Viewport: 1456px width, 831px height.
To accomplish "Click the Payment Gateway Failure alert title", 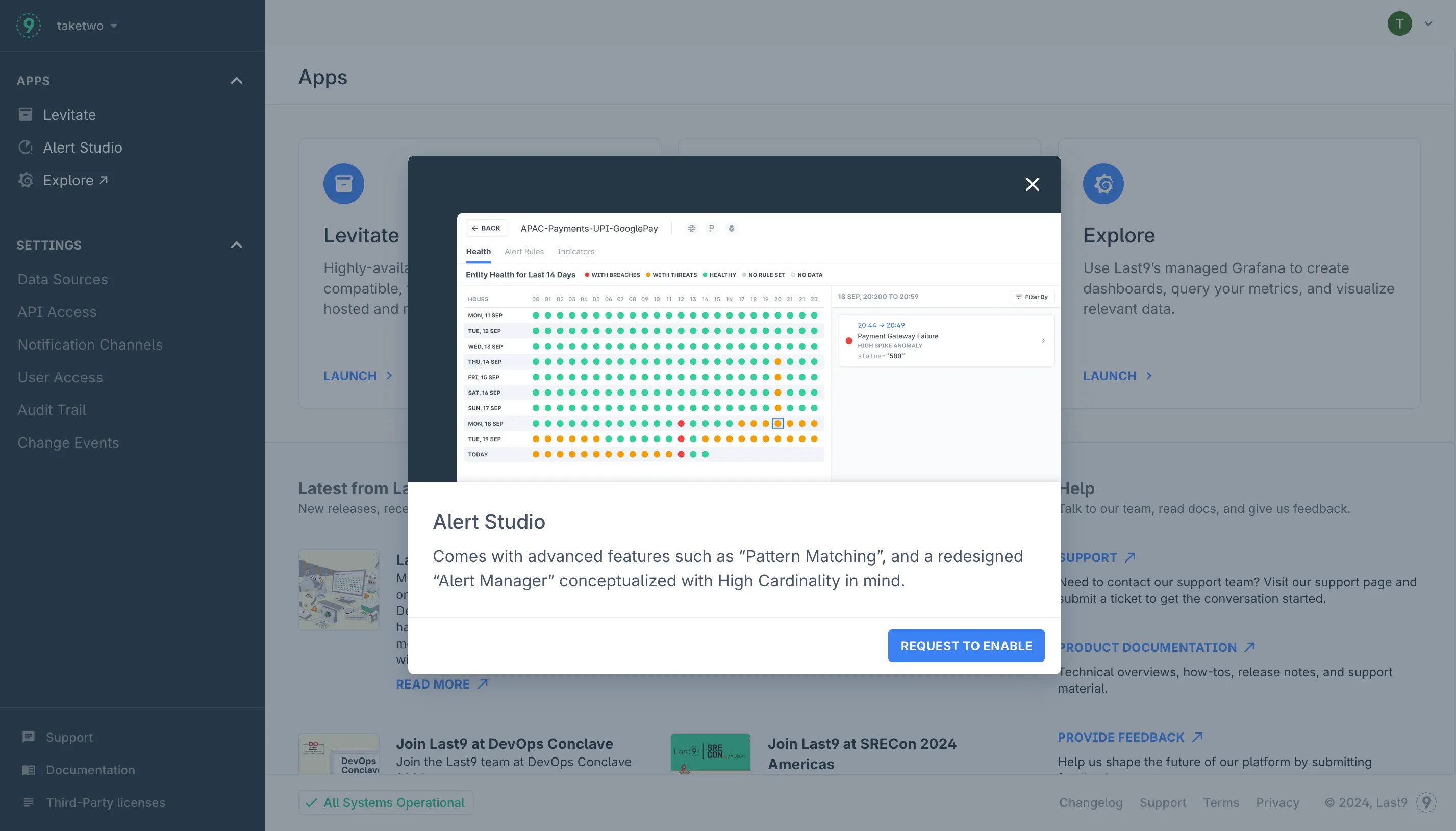I will [898, 336].
